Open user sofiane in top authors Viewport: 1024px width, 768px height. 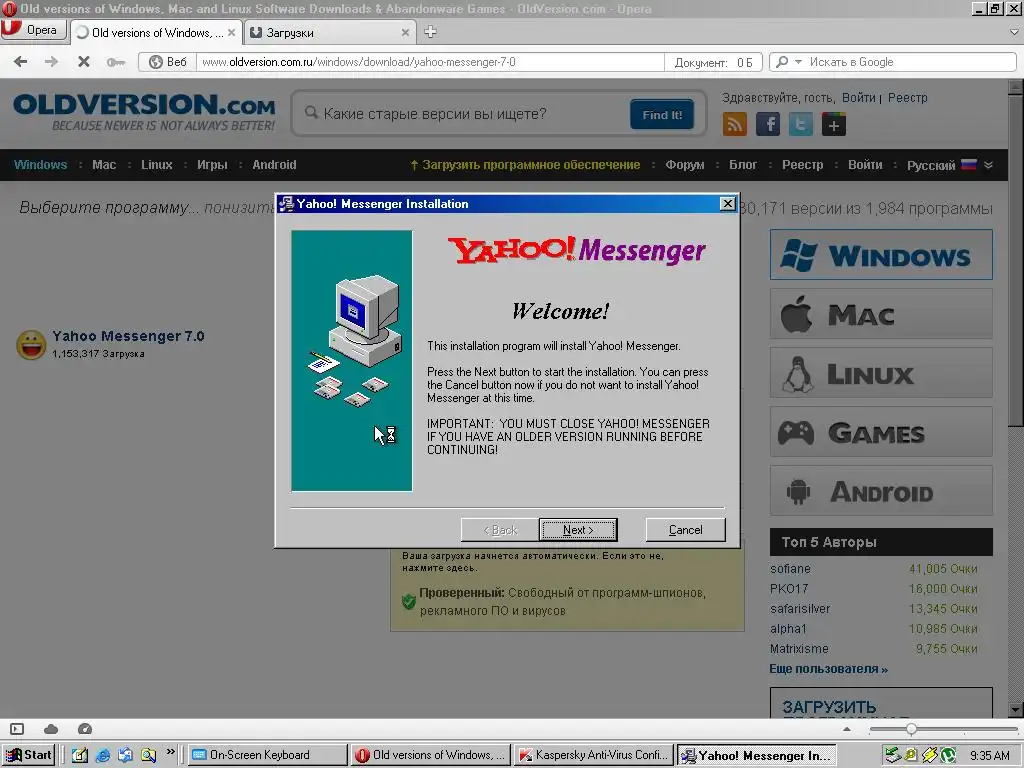tap(790, 569)
